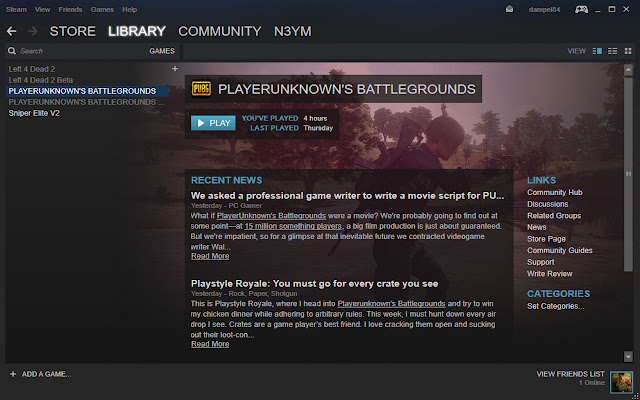The image size is (640, 400).
Task: Open the friends avatar thumbnail
Action: (621, 382)
